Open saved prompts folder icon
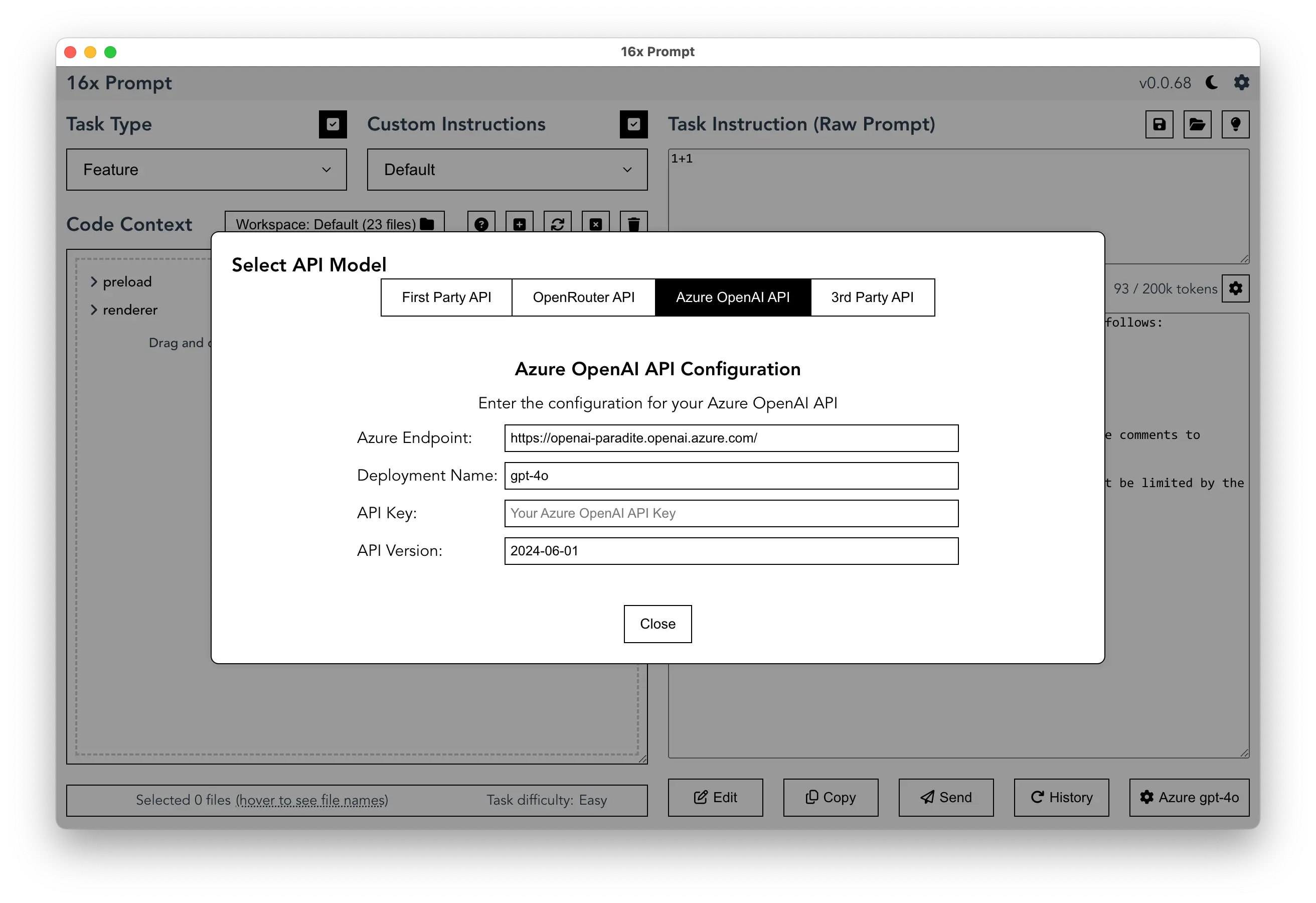This screenshot has height=903, width=1316. [x=1197, y=124]
